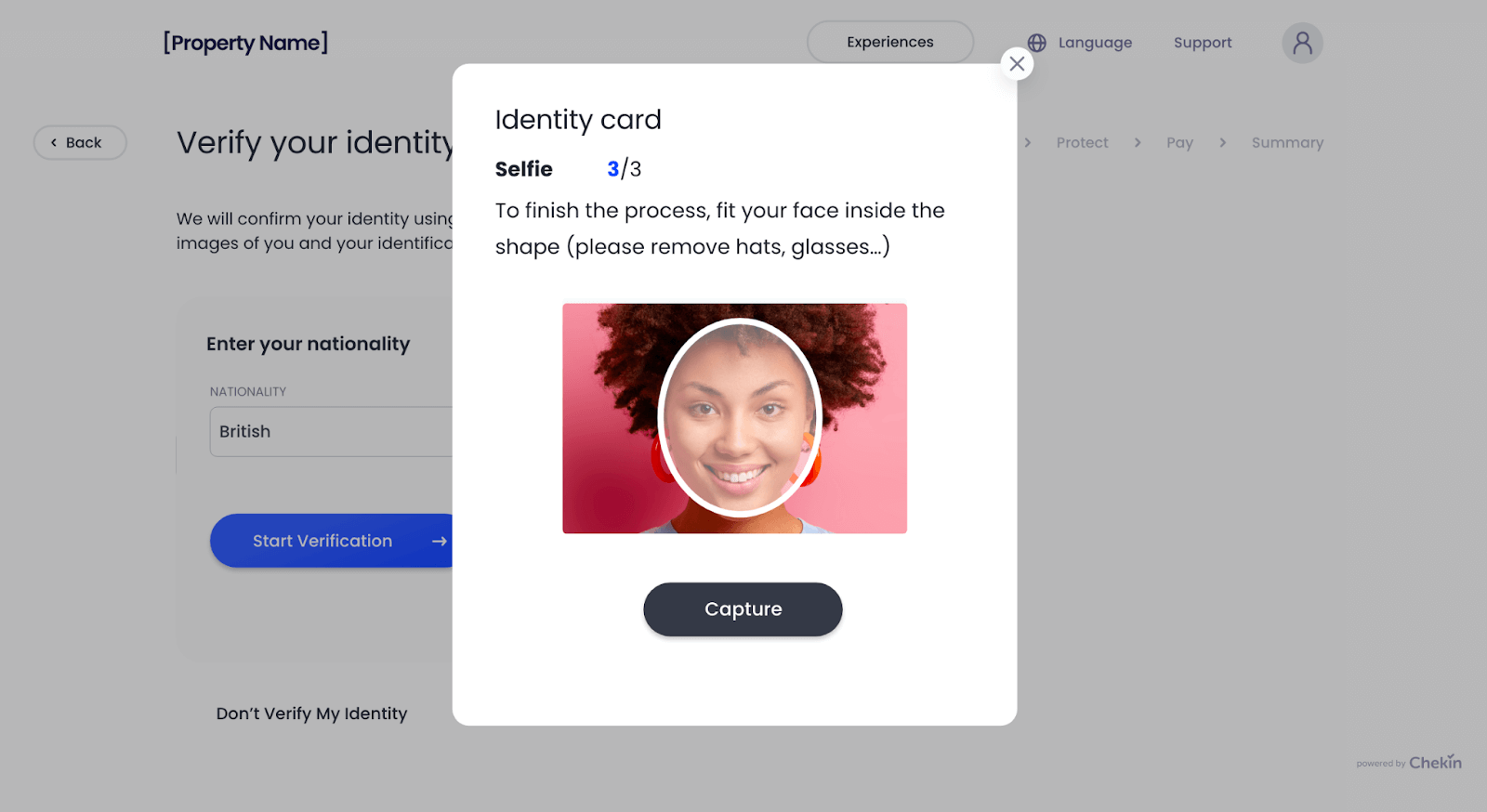Click the chevron between Protect and Pay
The width and height of the screenshot is (1487, 812).
pyautogui.click(x=1138, y=143)
